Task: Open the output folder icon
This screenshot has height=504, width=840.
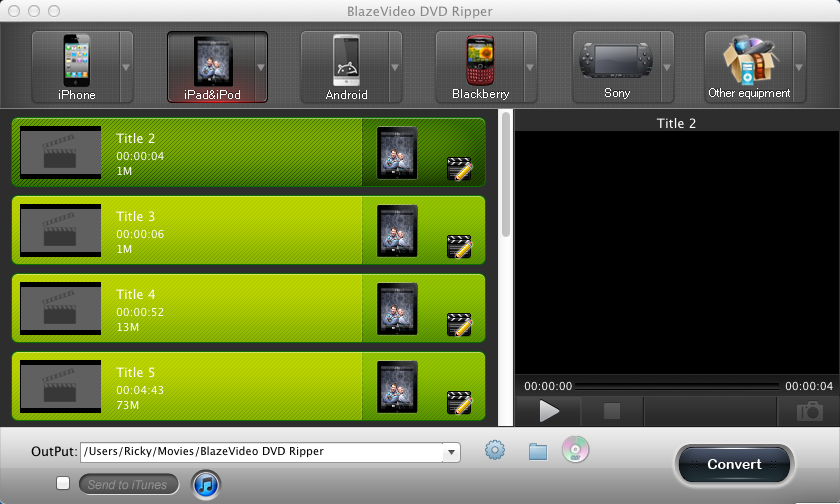Action: tap(538, 452)
